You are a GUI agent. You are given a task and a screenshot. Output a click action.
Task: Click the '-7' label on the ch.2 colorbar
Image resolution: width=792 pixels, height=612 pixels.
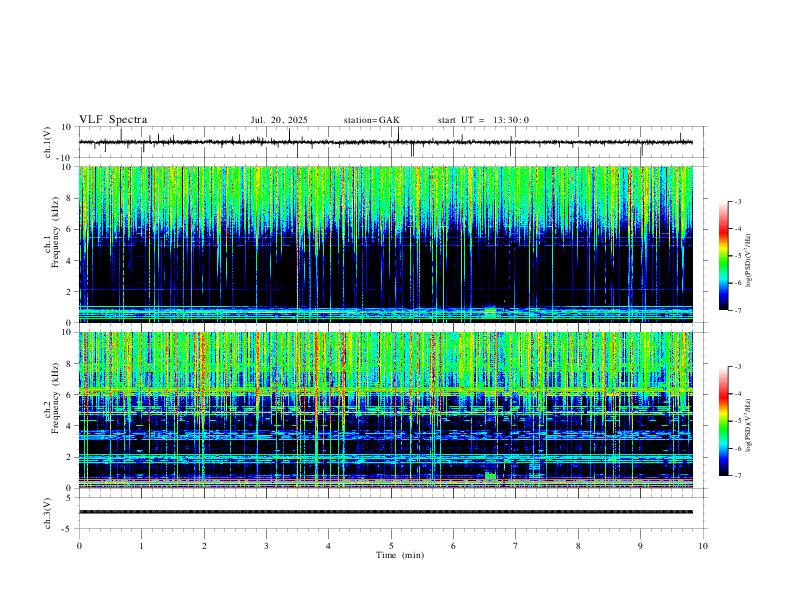737,476
